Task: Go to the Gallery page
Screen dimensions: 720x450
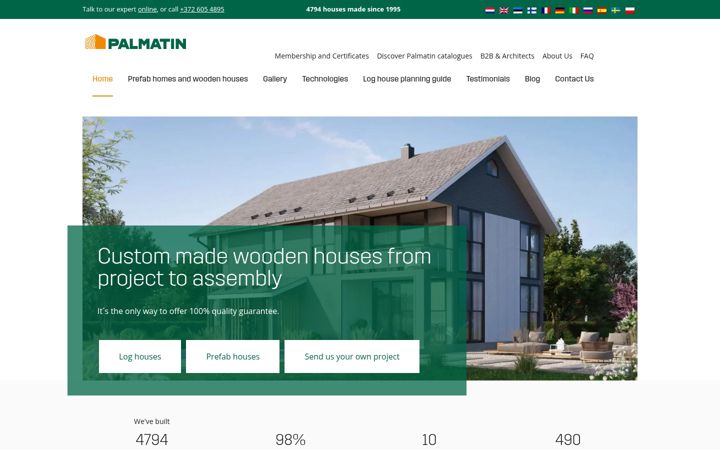Action: click(x=275, y=79)
